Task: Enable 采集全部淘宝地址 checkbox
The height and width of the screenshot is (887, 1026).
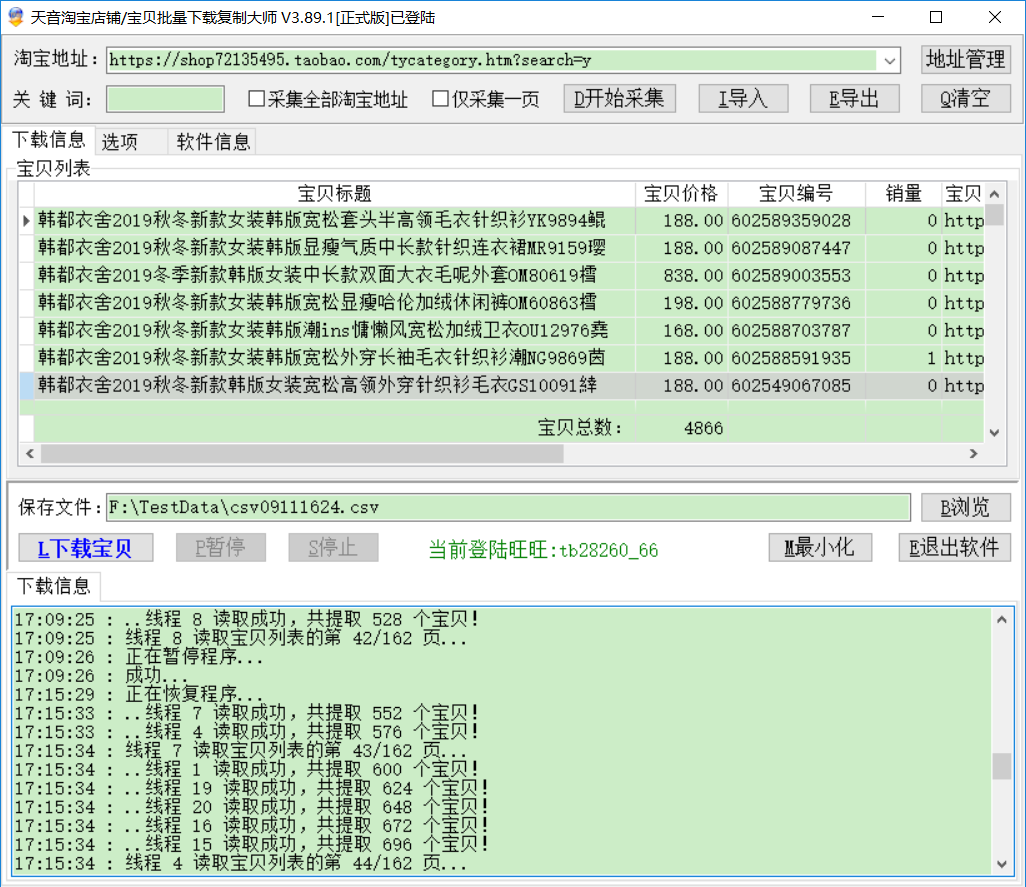Action: click(x=257, y=99)
